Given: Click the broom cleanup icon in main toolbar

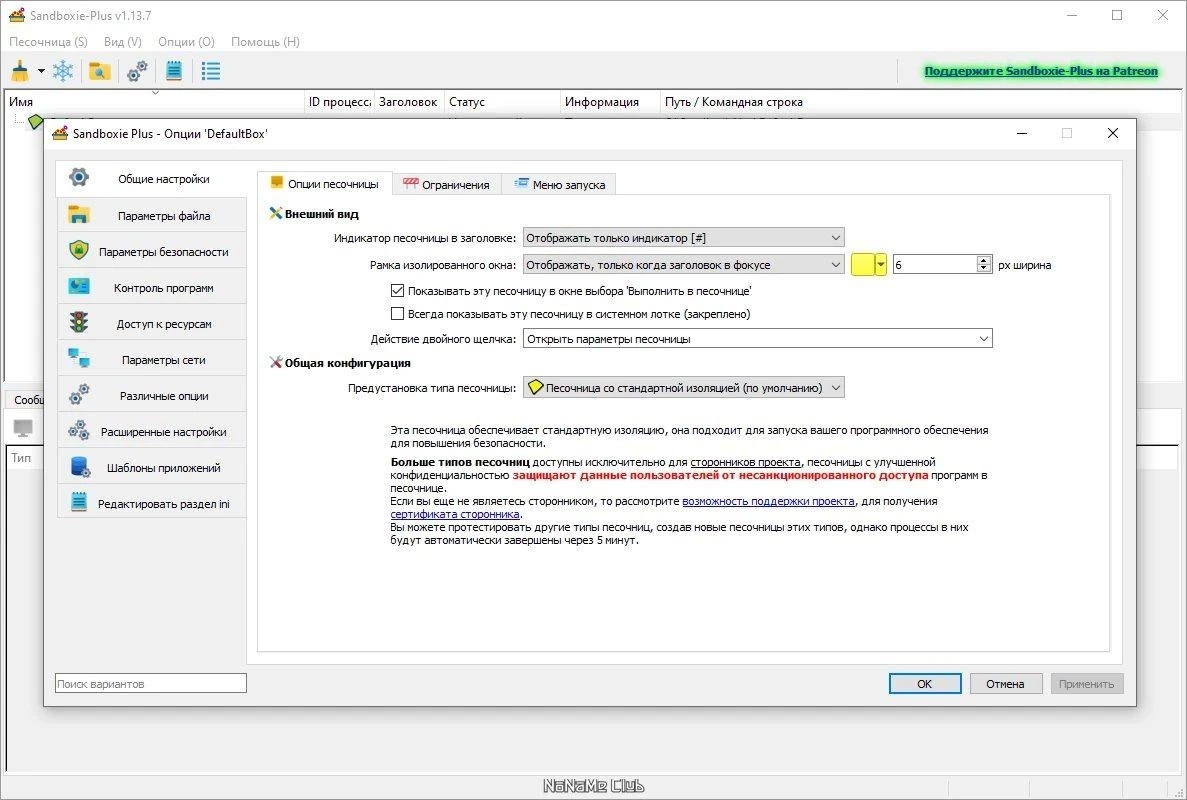Looking at the screenshot, I should (20, 71).
